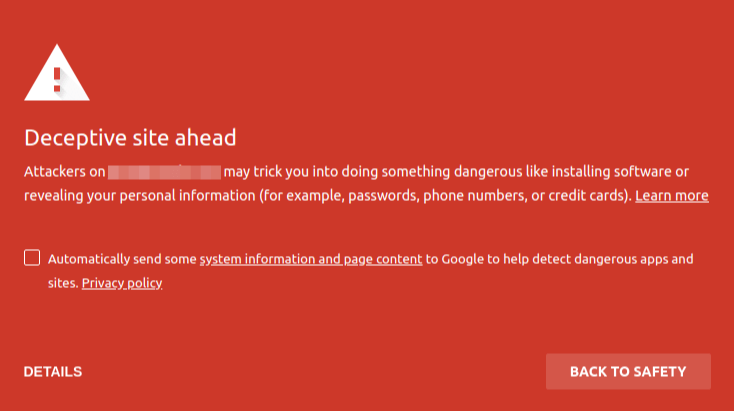Enable the automatic reporting checkbox
The height and width of the screenshot is (411, 734).
click(32, 257)
